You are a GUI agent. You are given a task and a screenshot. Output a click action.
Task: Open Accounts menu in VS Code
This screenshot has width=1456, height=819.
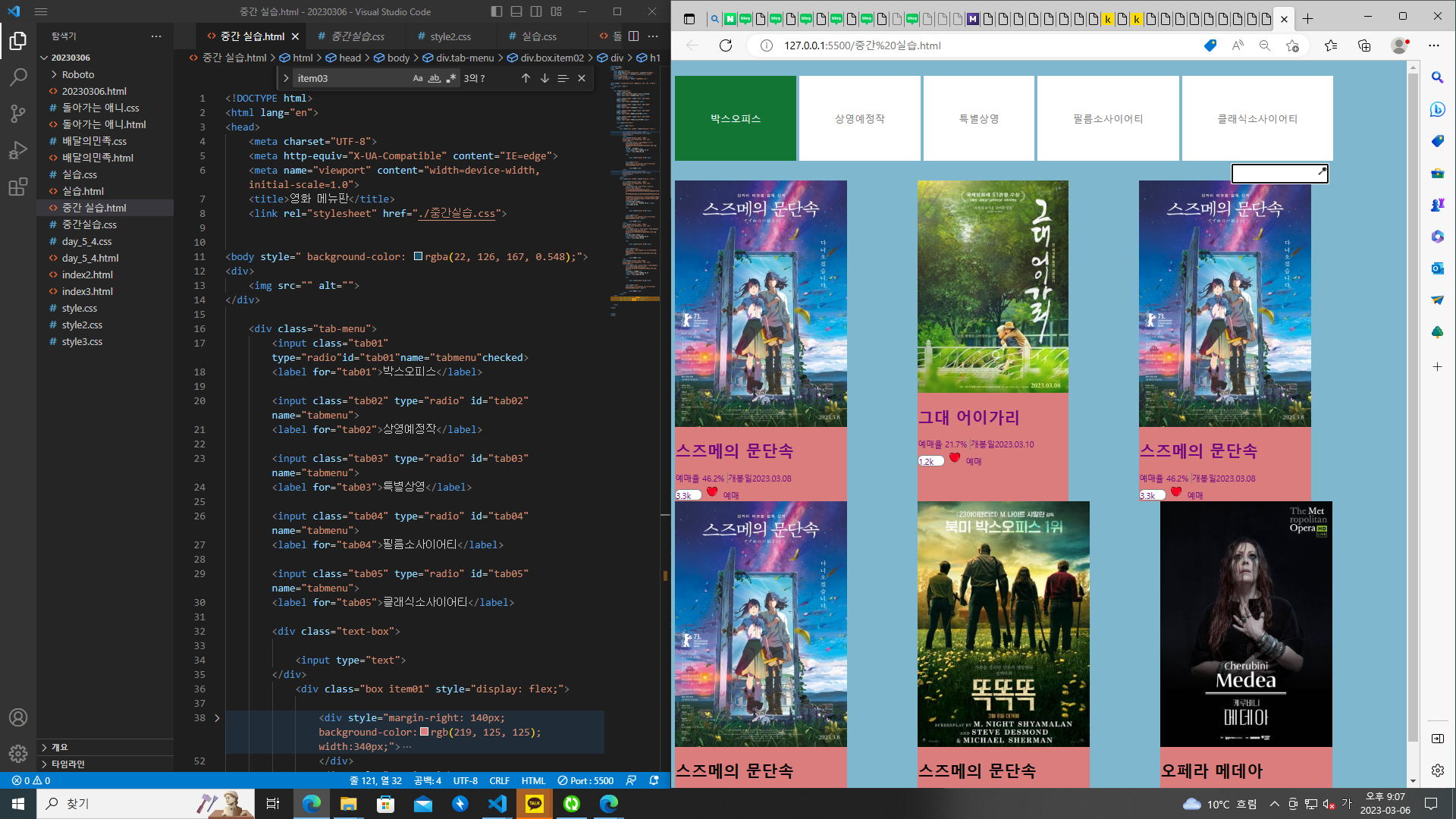click(x=18, y=717)
